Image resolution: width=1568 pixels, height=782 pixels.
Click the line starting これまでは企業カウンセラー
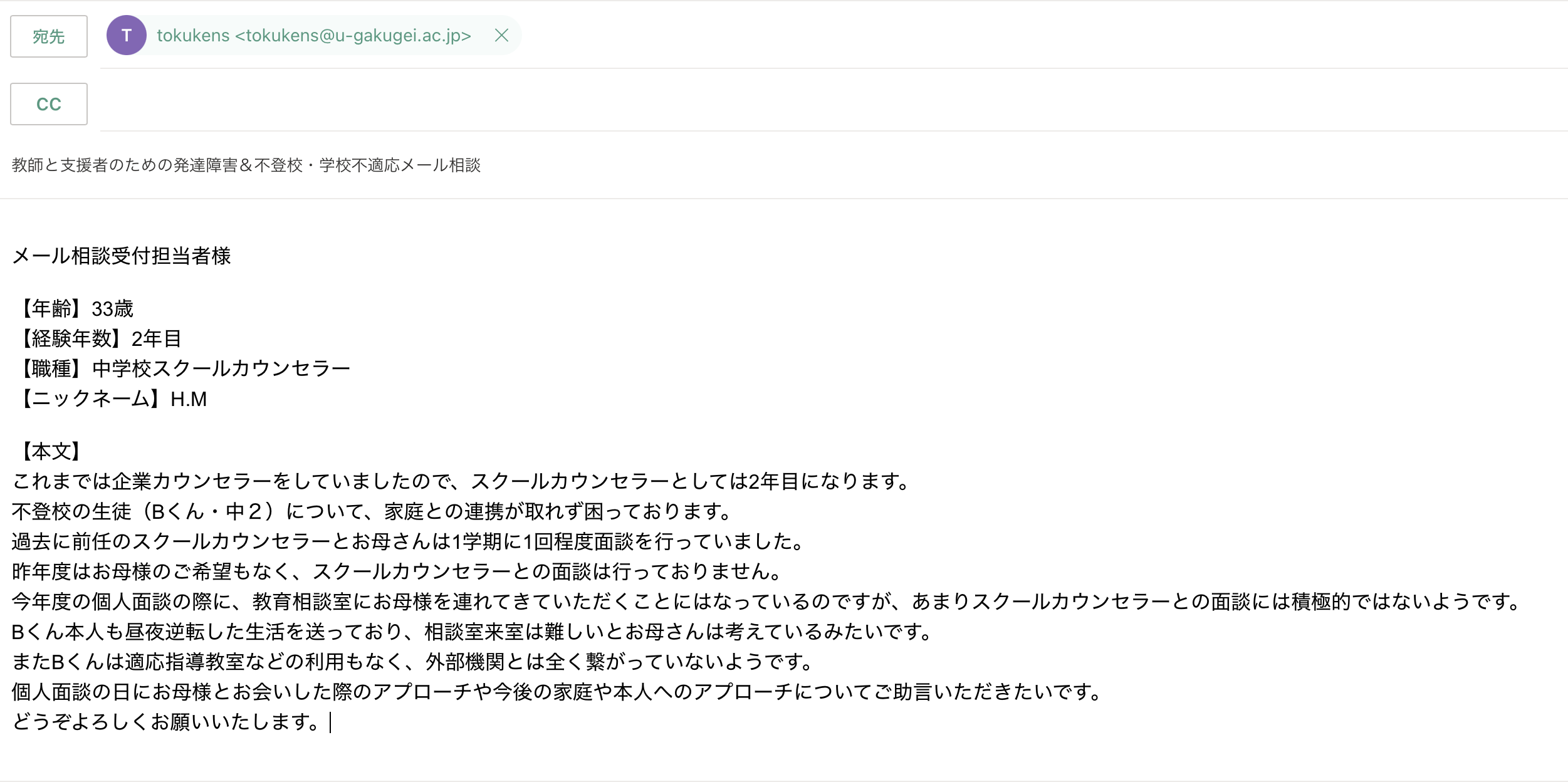pyautogui.click(x=460, y=481)
